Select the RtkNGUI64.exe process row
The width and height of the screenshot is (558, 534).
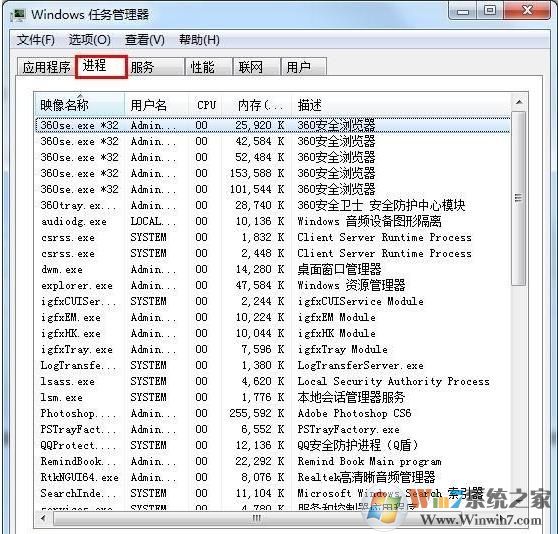coord(273,477)
